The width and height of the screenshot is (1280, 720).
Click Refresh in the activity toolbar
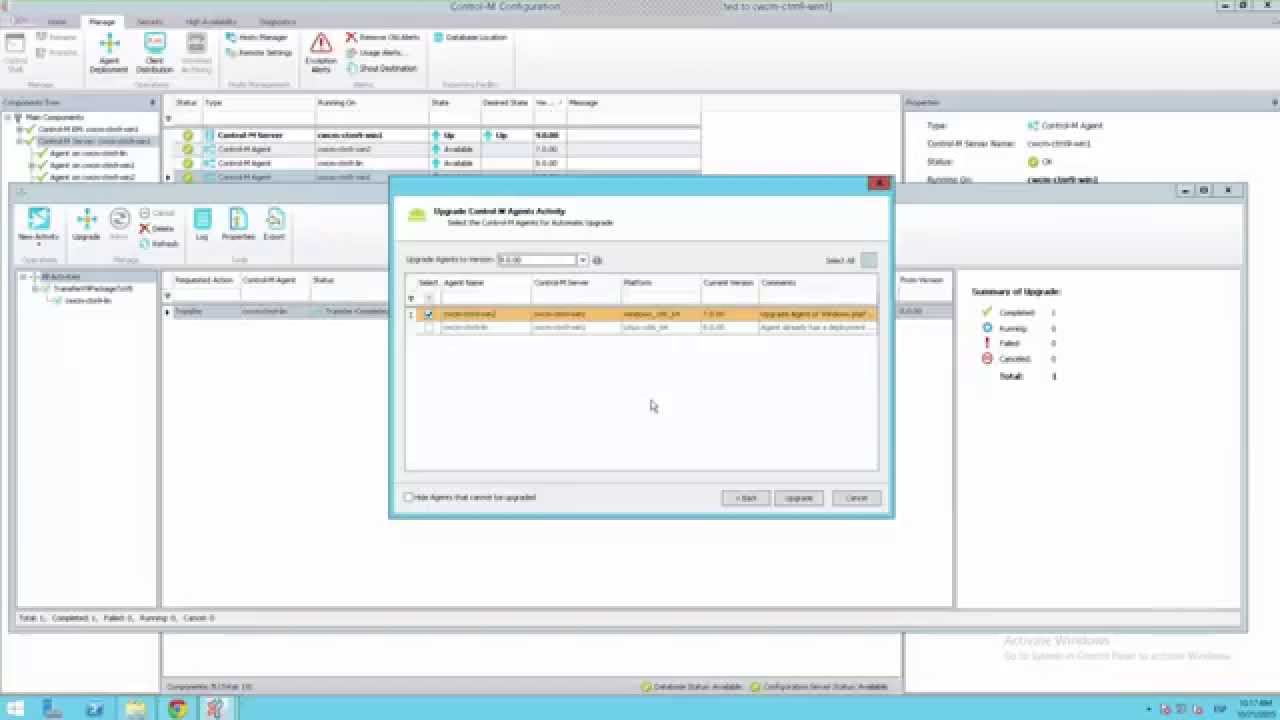[x=159, y=243]
